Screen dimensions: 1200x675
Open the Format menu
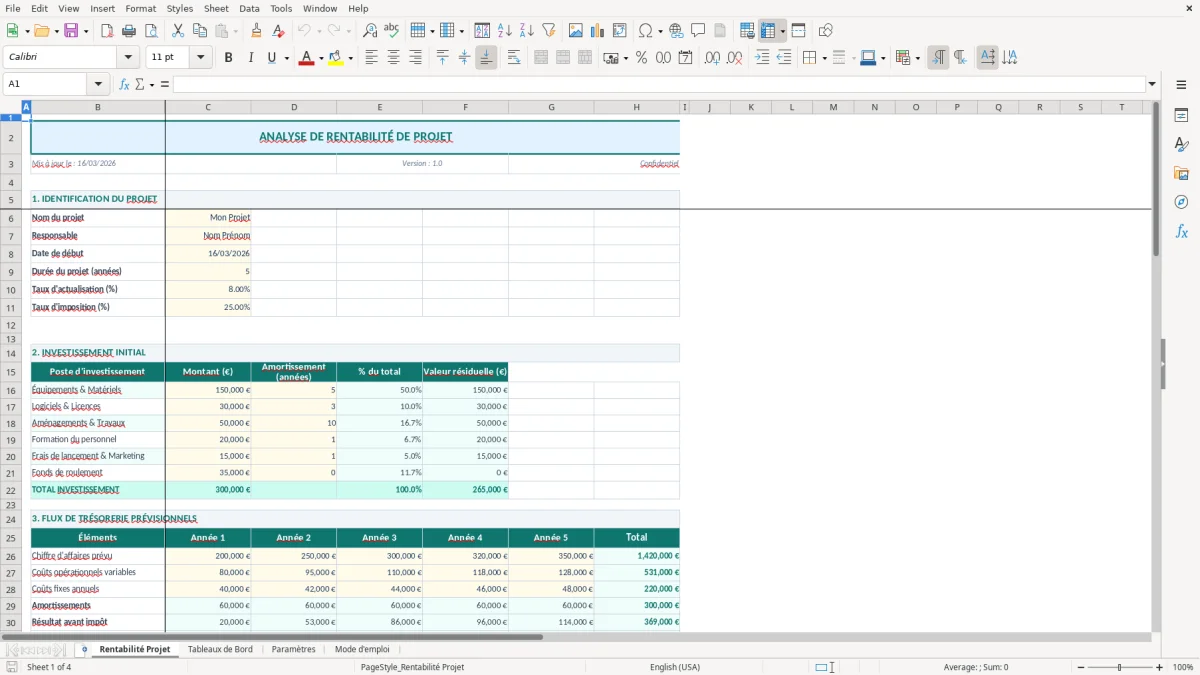tap(140, 8)
